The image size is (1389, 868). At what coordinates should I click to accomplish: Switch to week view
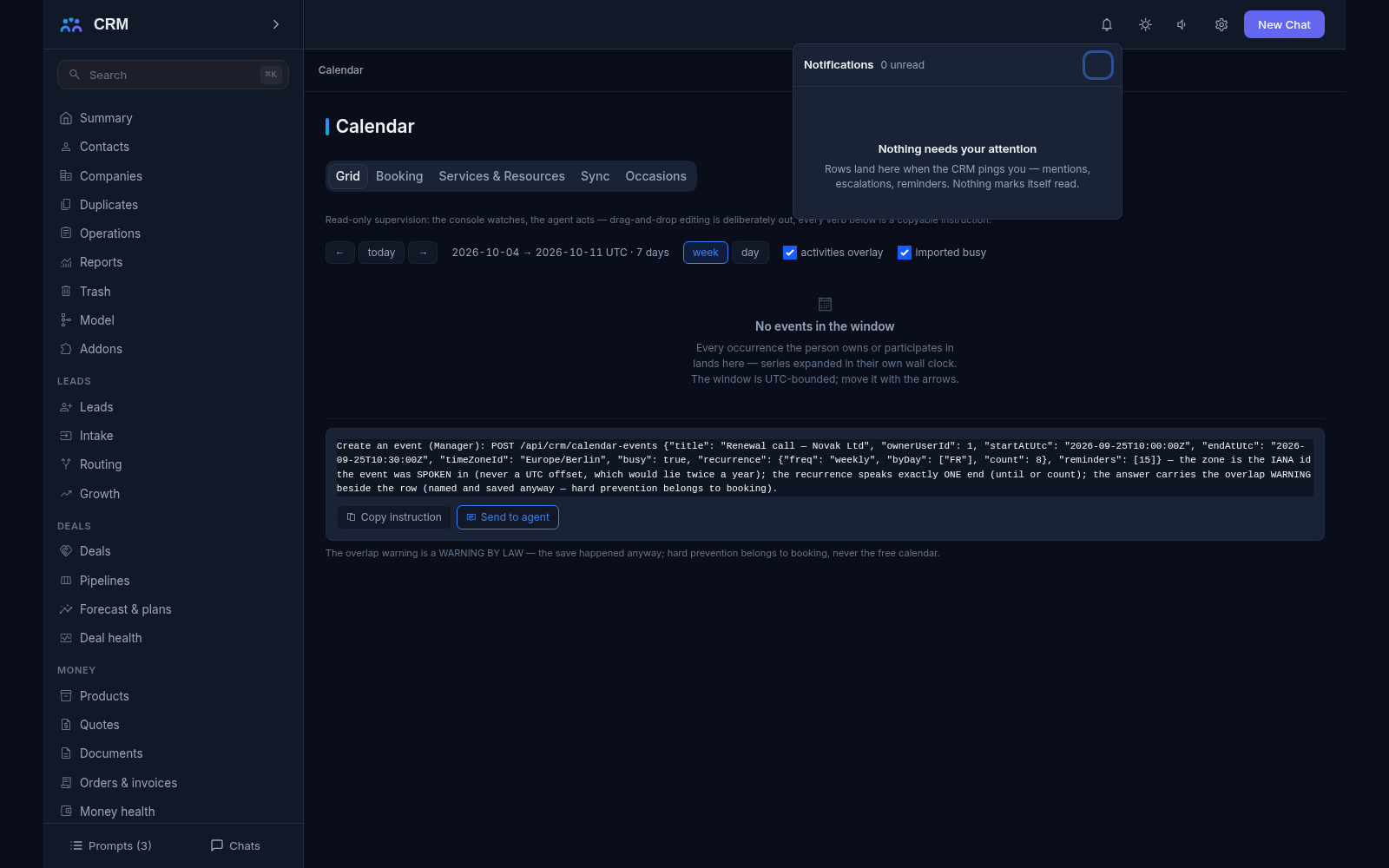pos(706,253)
